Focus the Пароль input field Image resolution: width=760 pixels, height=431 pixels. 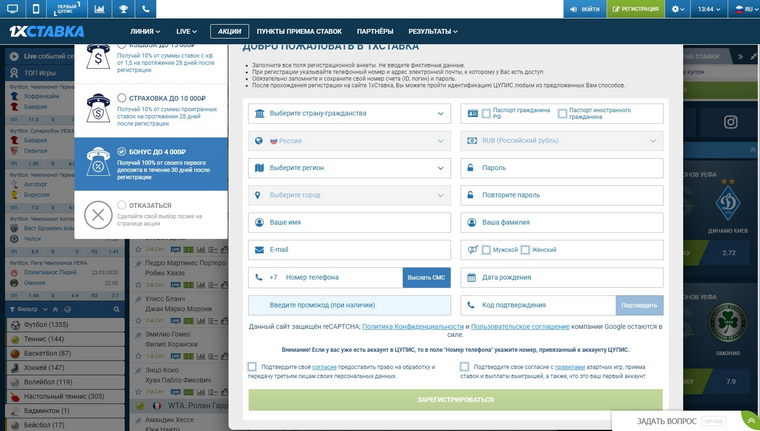pos(562,168)
